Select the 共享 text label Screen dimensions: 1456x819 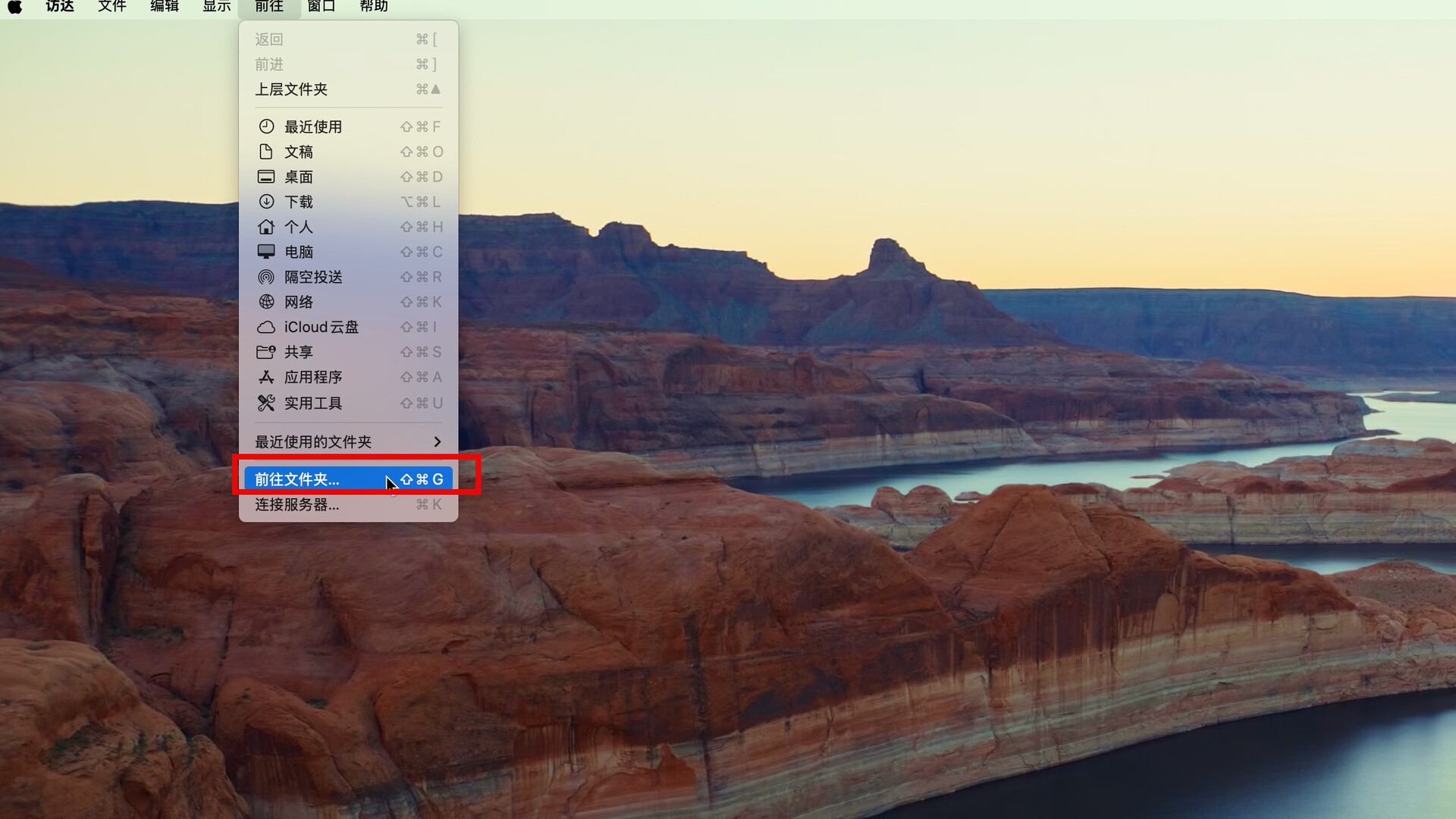(x=299, y=352)
